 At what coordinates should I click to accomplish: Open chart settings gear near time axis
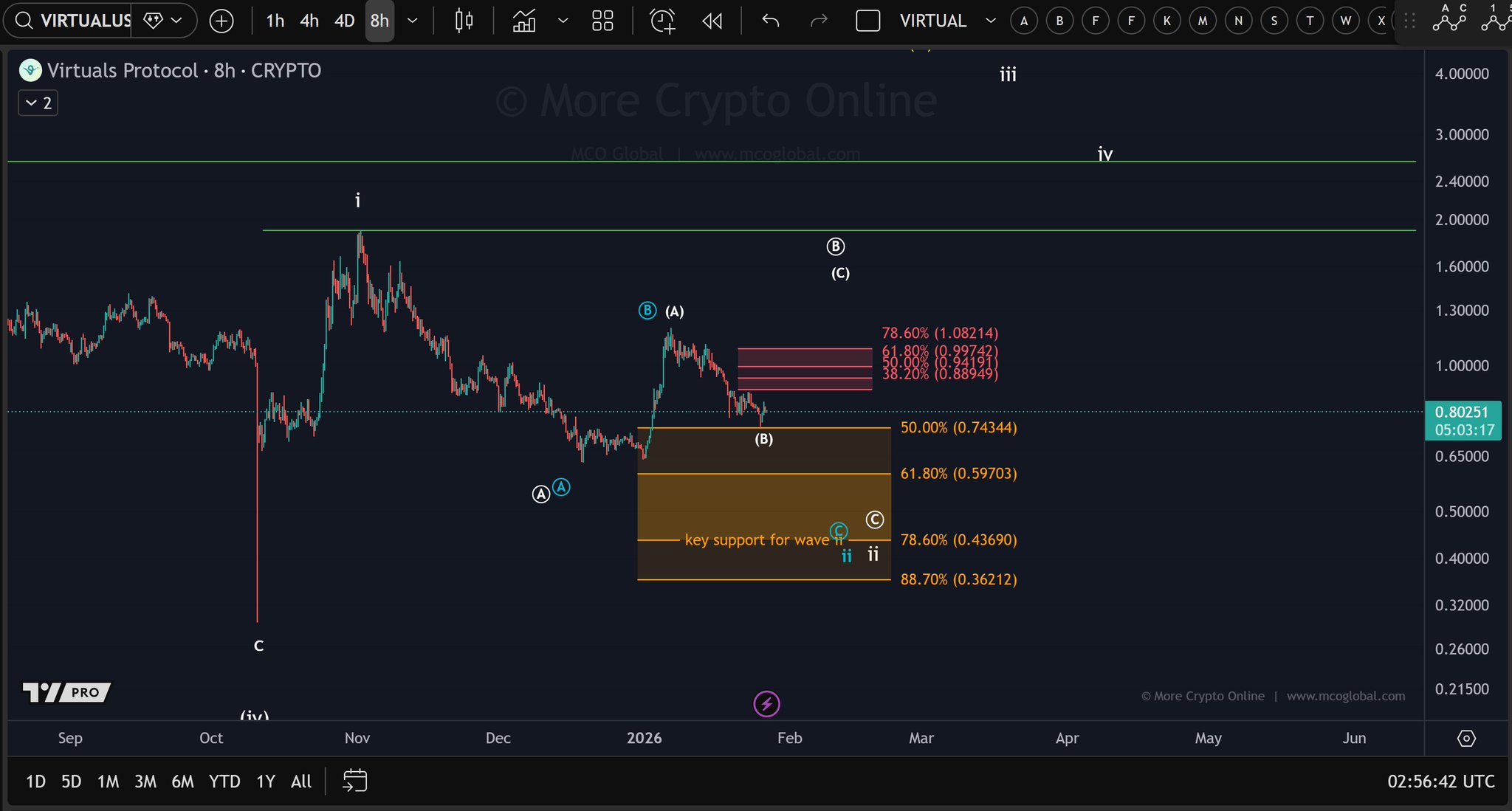click(x=1466, y=738)
